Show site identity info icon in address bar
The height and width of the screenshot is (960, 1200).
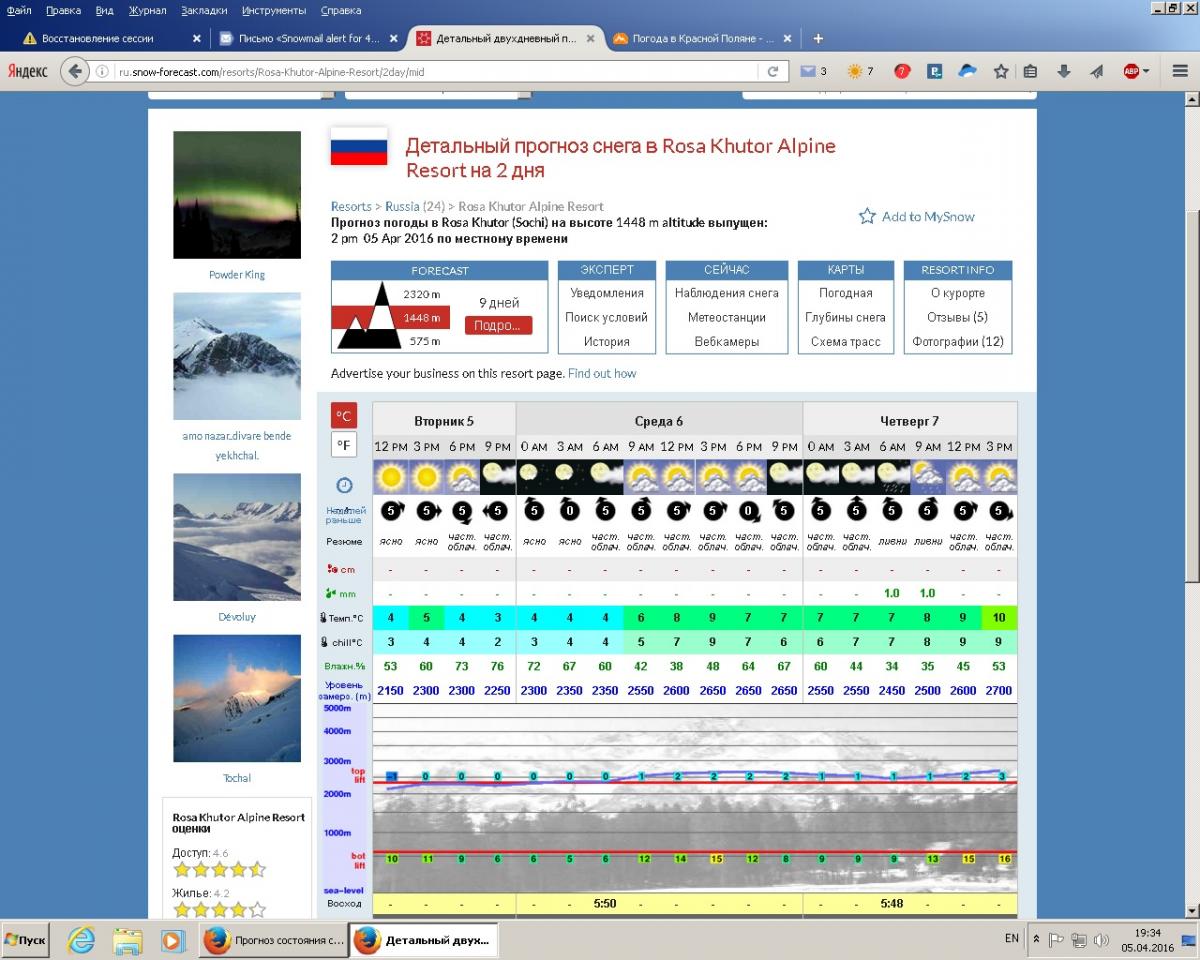[103, 71]
